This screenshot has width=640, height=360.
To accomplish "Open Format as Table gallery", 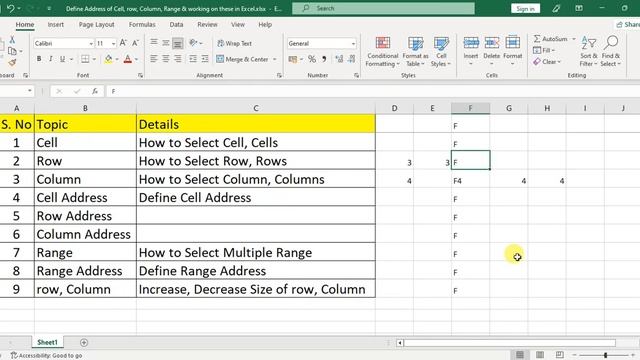I will (x=416, y=52).
